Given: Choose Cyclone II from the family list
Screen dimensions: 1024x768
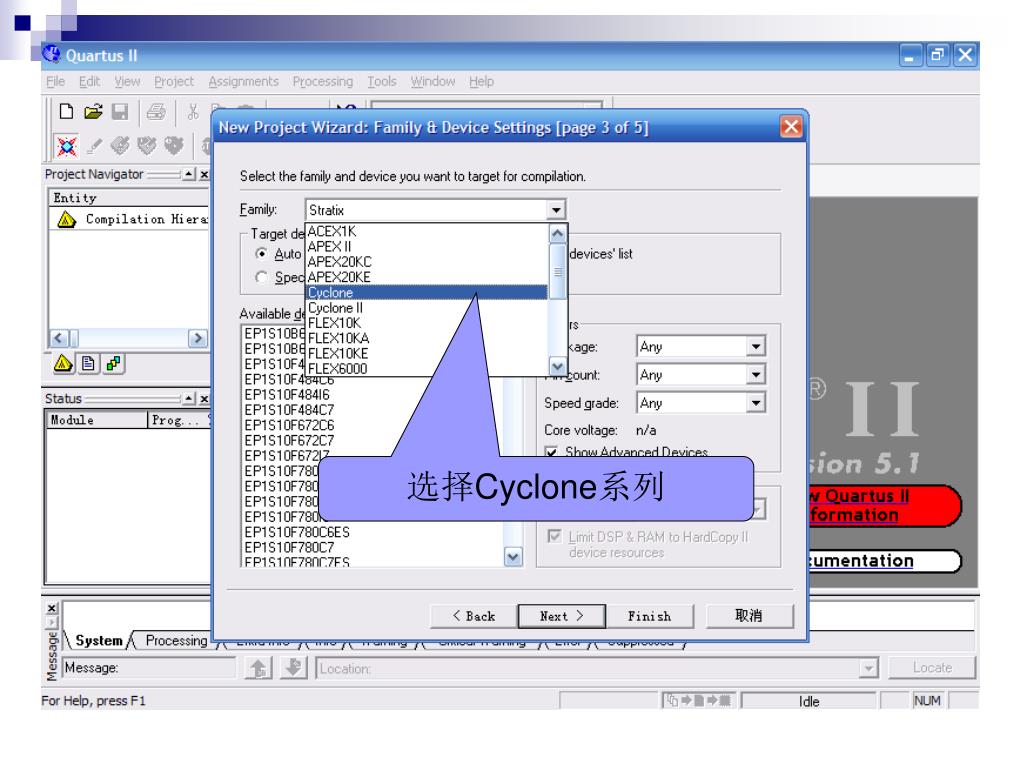Looking at the screenshot, I should (426, 308).
